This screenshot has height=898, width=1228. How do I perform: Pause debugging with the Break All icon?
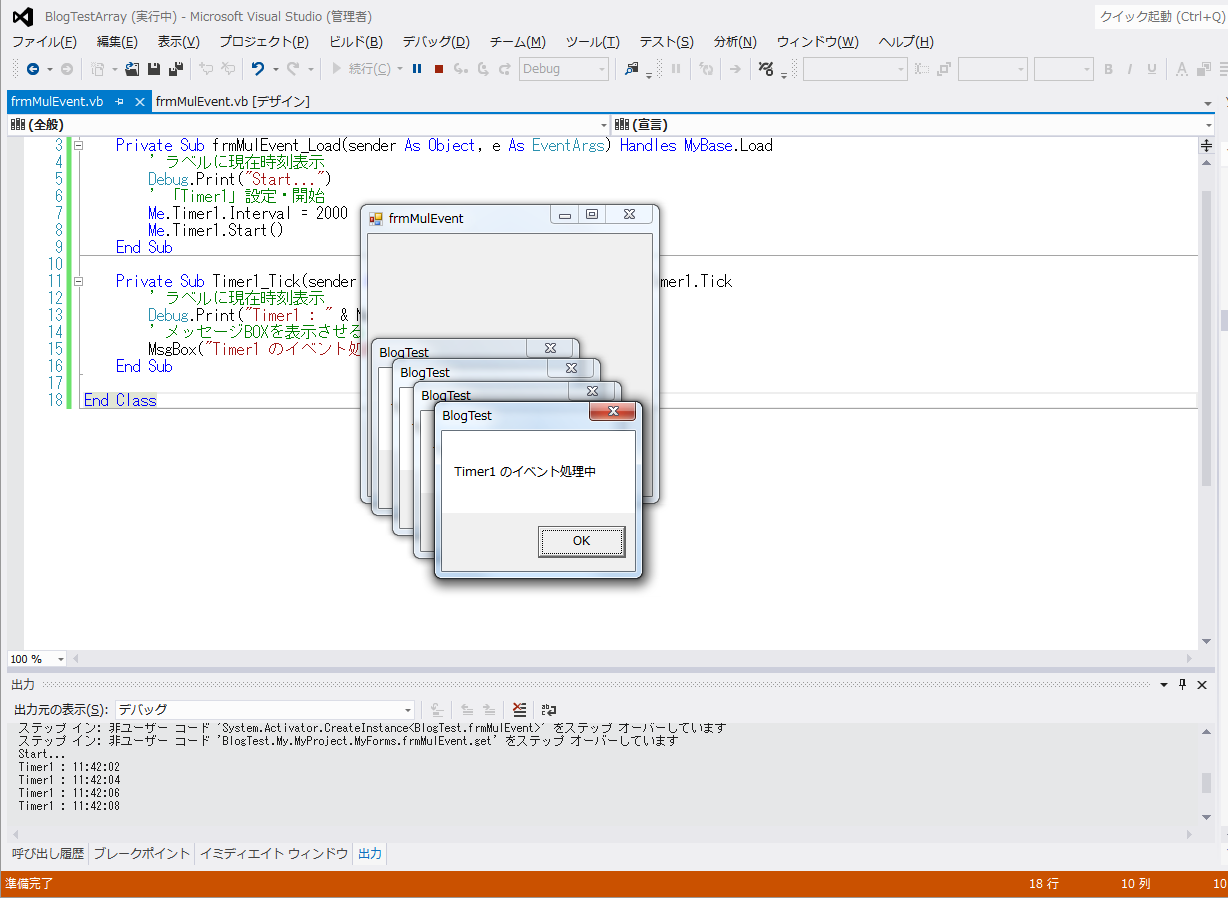point(417,69)
